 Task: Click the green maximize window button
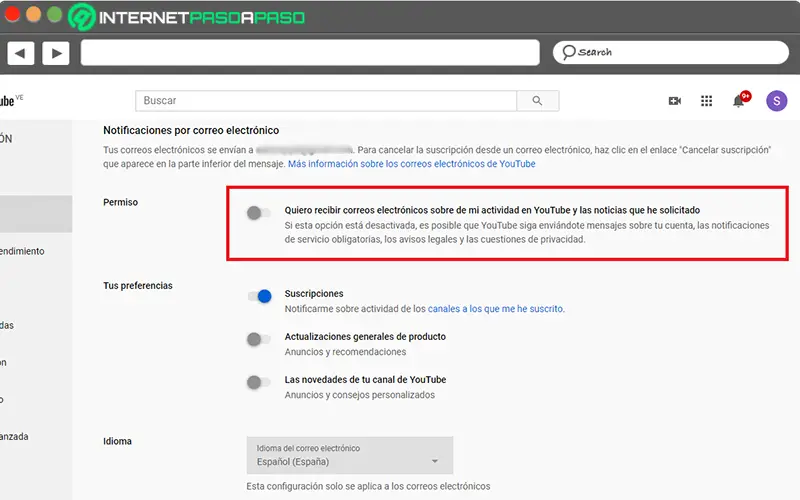(55, 15)
